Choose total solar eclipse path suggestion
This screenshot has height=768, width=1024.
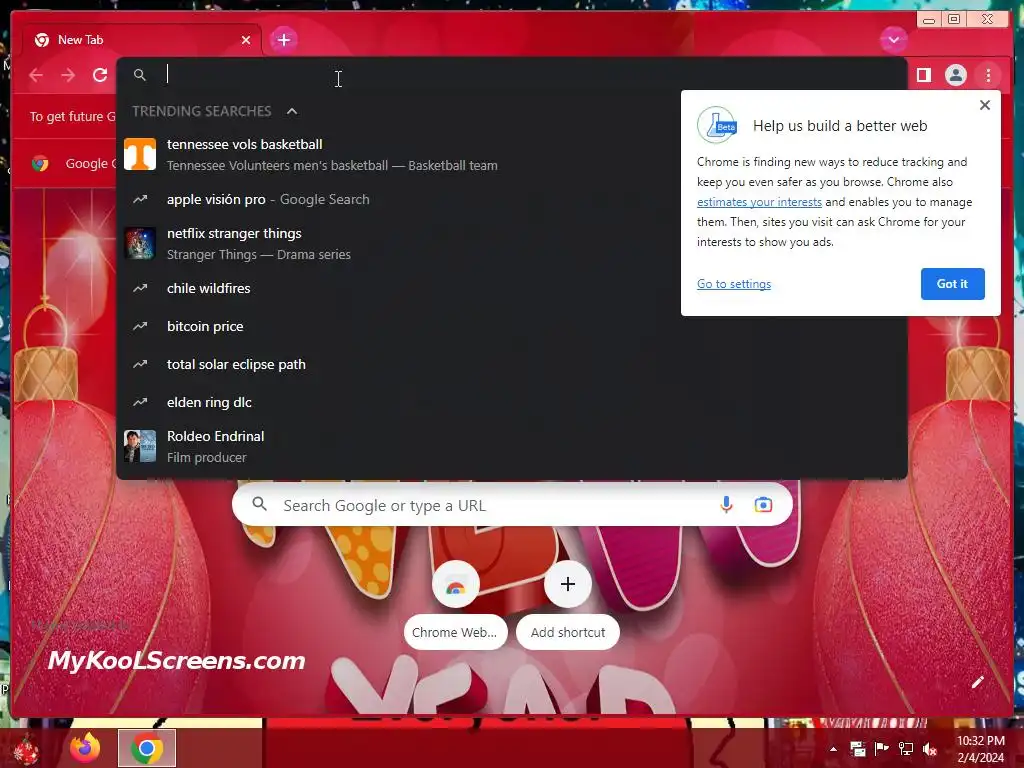[x=512, y=364]
